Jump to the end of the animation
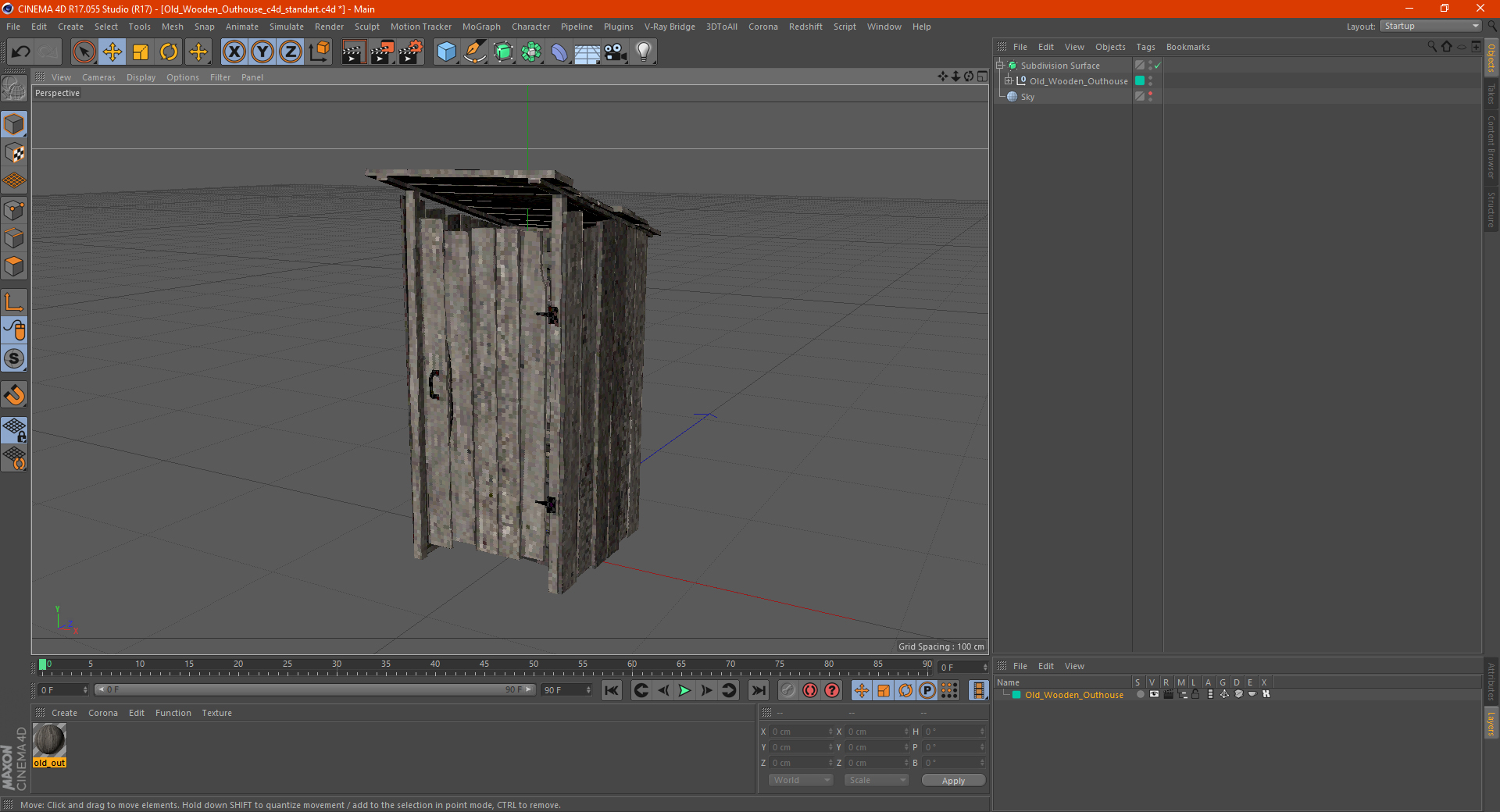The height and width of the screenshot is (812, 1500). point(758,690)
